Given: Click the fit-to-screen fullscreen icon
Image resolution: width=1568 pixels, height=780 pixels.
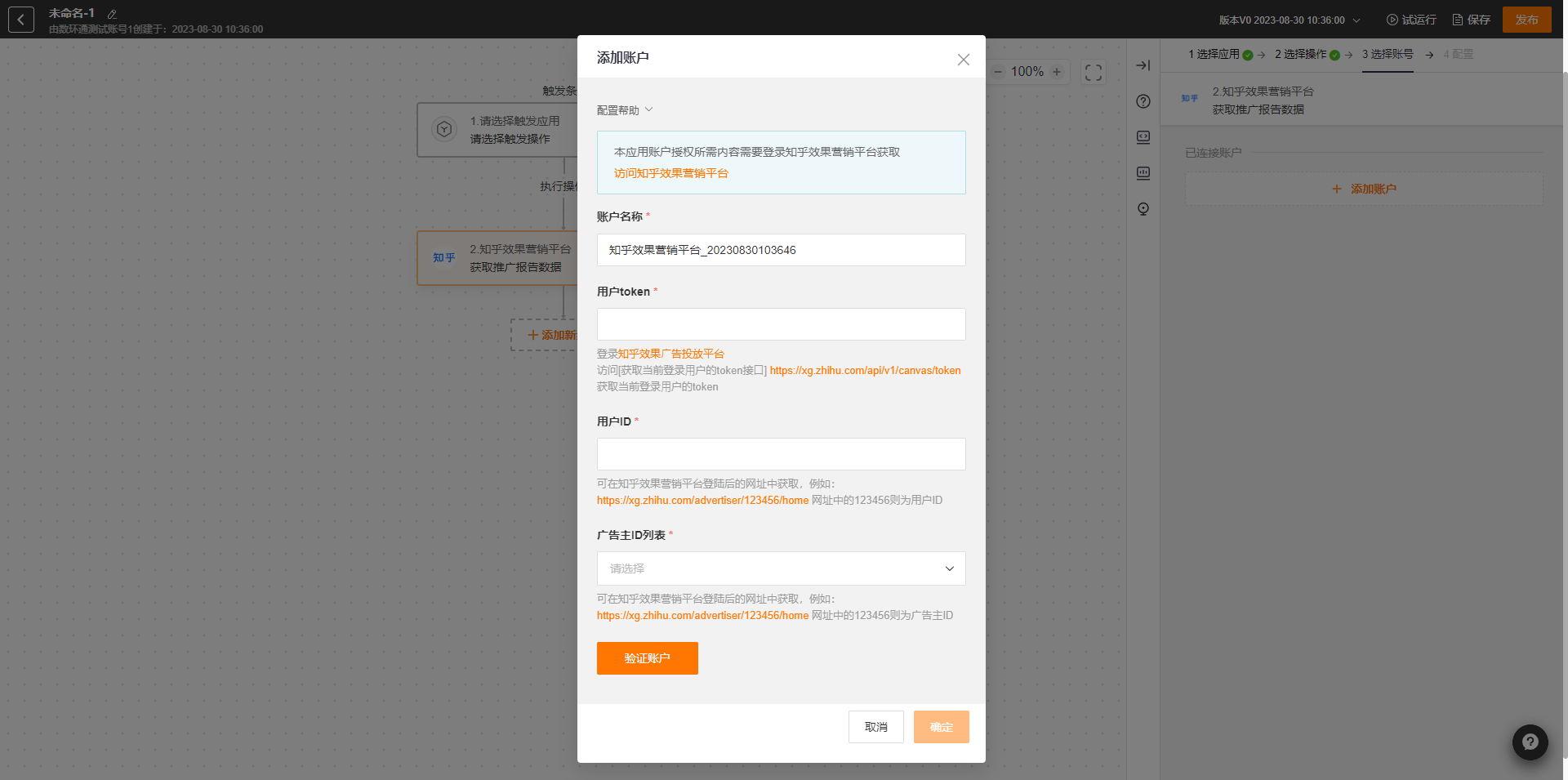Looking at the screenshot, I should [1094, 73].
